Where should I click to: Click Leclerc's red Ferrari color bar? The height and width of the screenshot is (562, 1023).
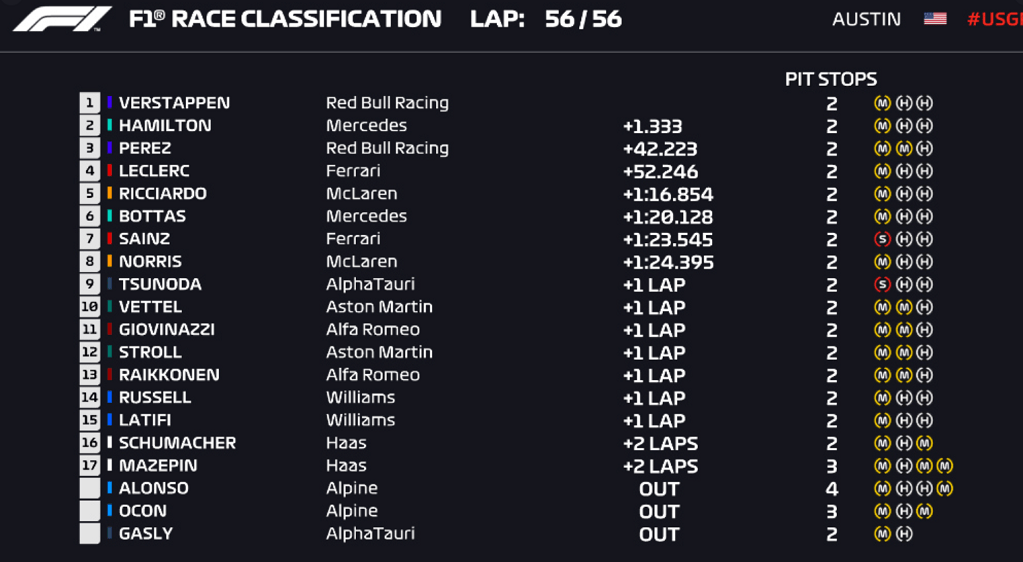coord(110,171)
